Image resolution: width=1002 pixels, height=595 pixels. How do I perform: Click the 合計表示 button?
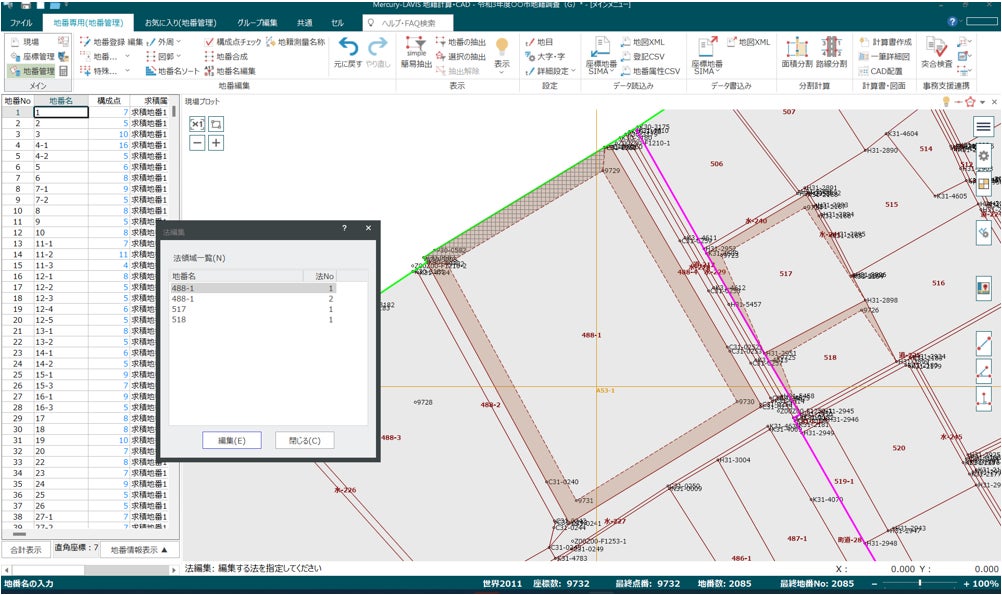coord(26,550)
